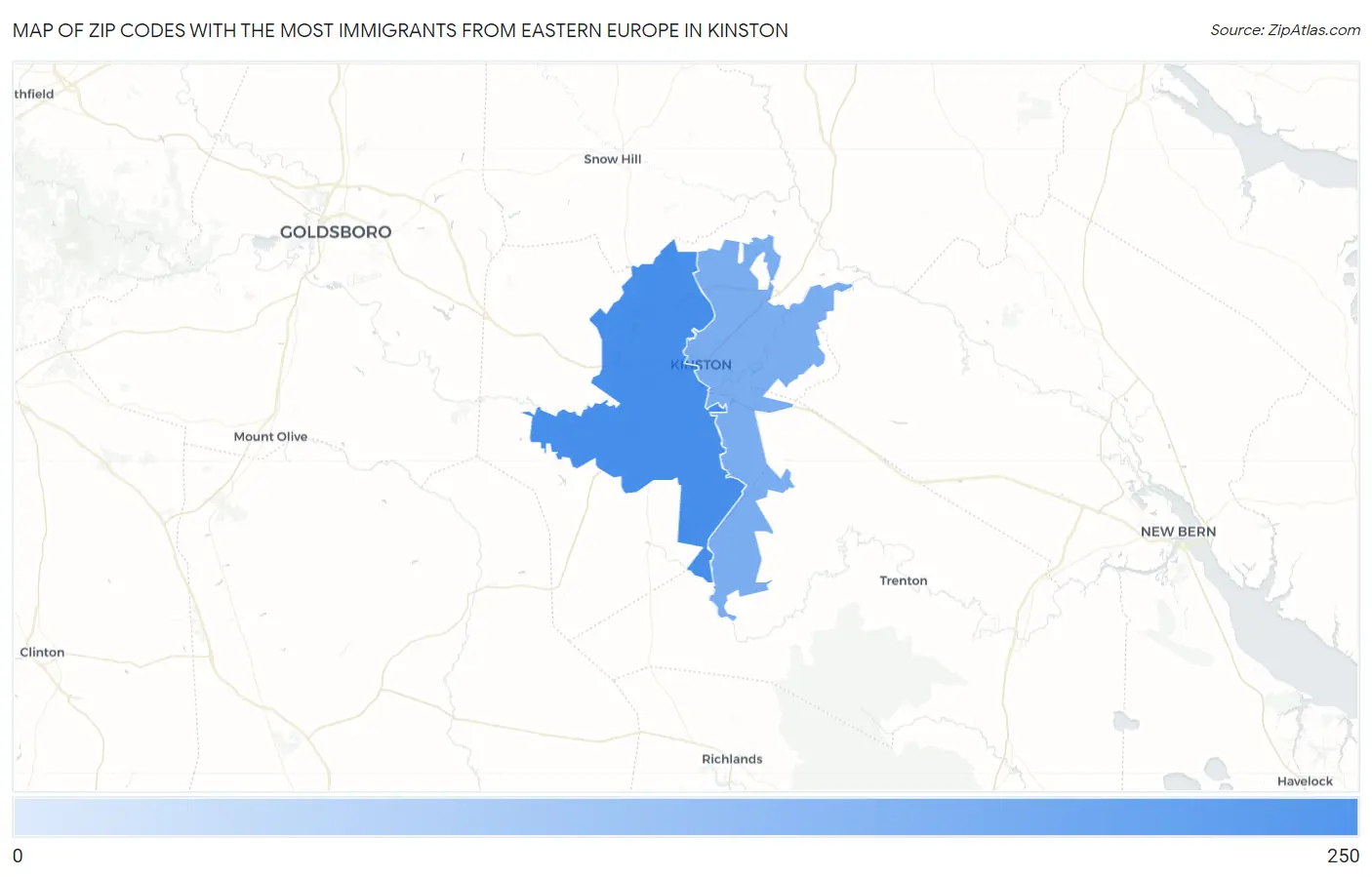Click the Goldsboro city label

tap(336, 232)
